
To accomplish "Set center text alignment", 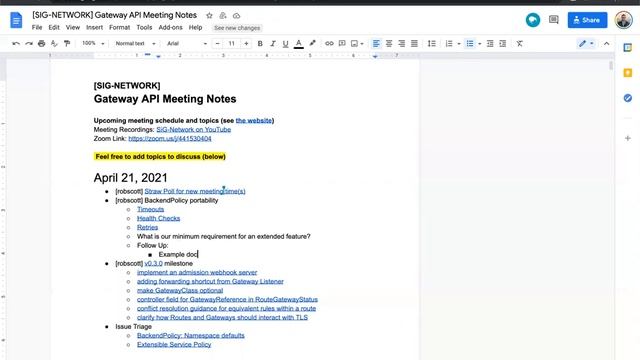I will click(389, 43).
